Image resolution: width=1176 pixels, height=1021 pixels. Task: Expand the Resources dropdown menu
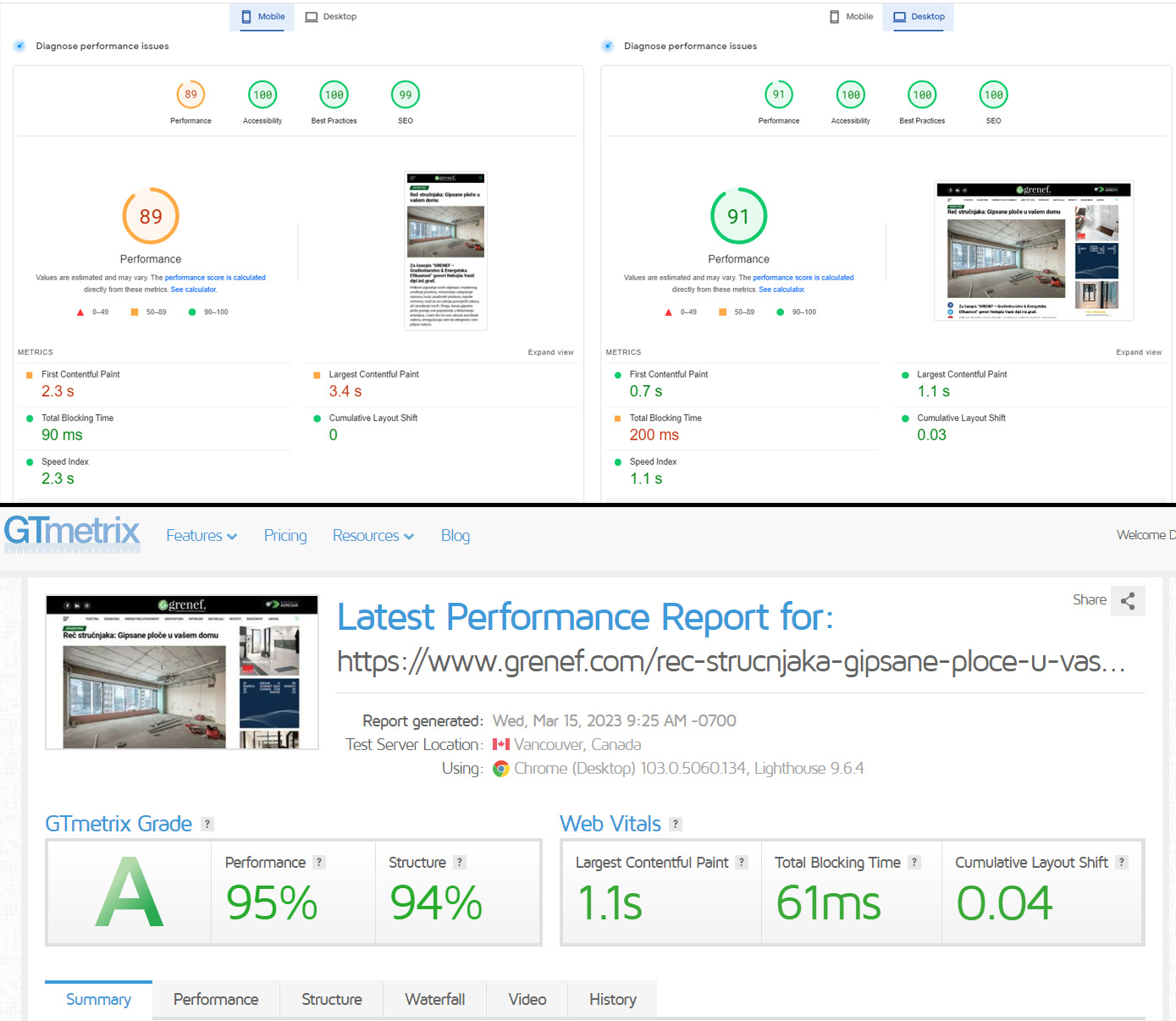pyautogui.click(x=373, y=536)
